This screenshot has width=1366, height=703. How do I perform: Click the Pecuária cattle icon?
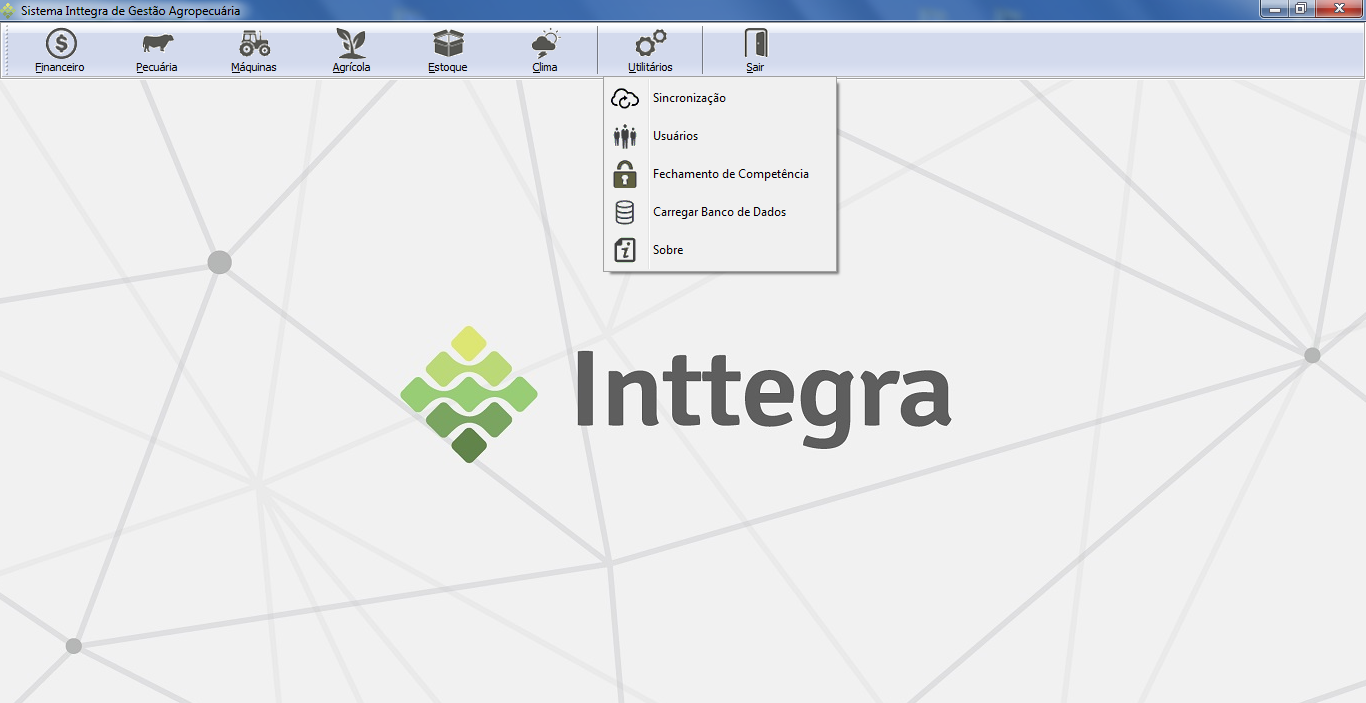157,44
